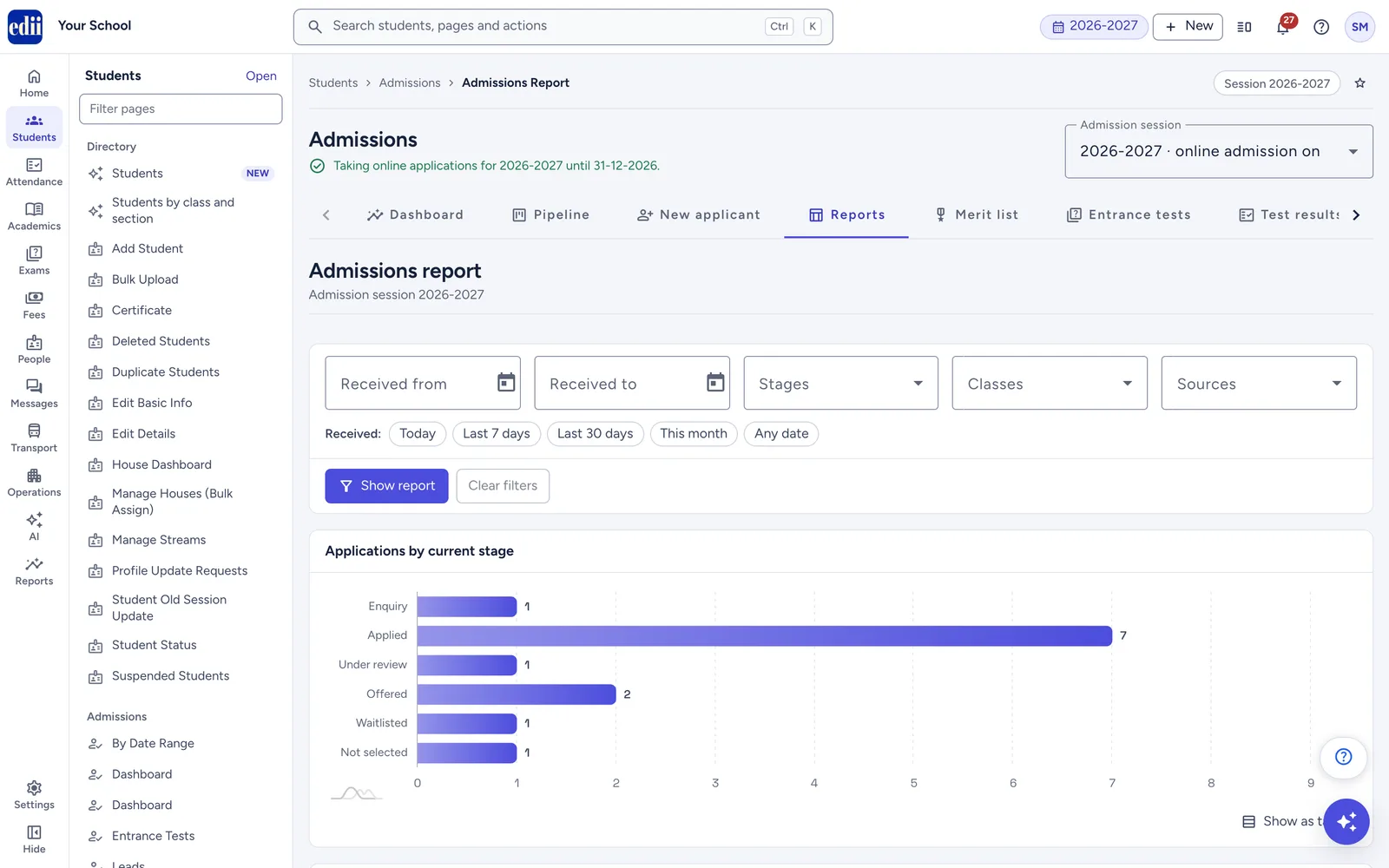
Task: Open the 2026-2027 session selector
Action: coord(1095,26)
